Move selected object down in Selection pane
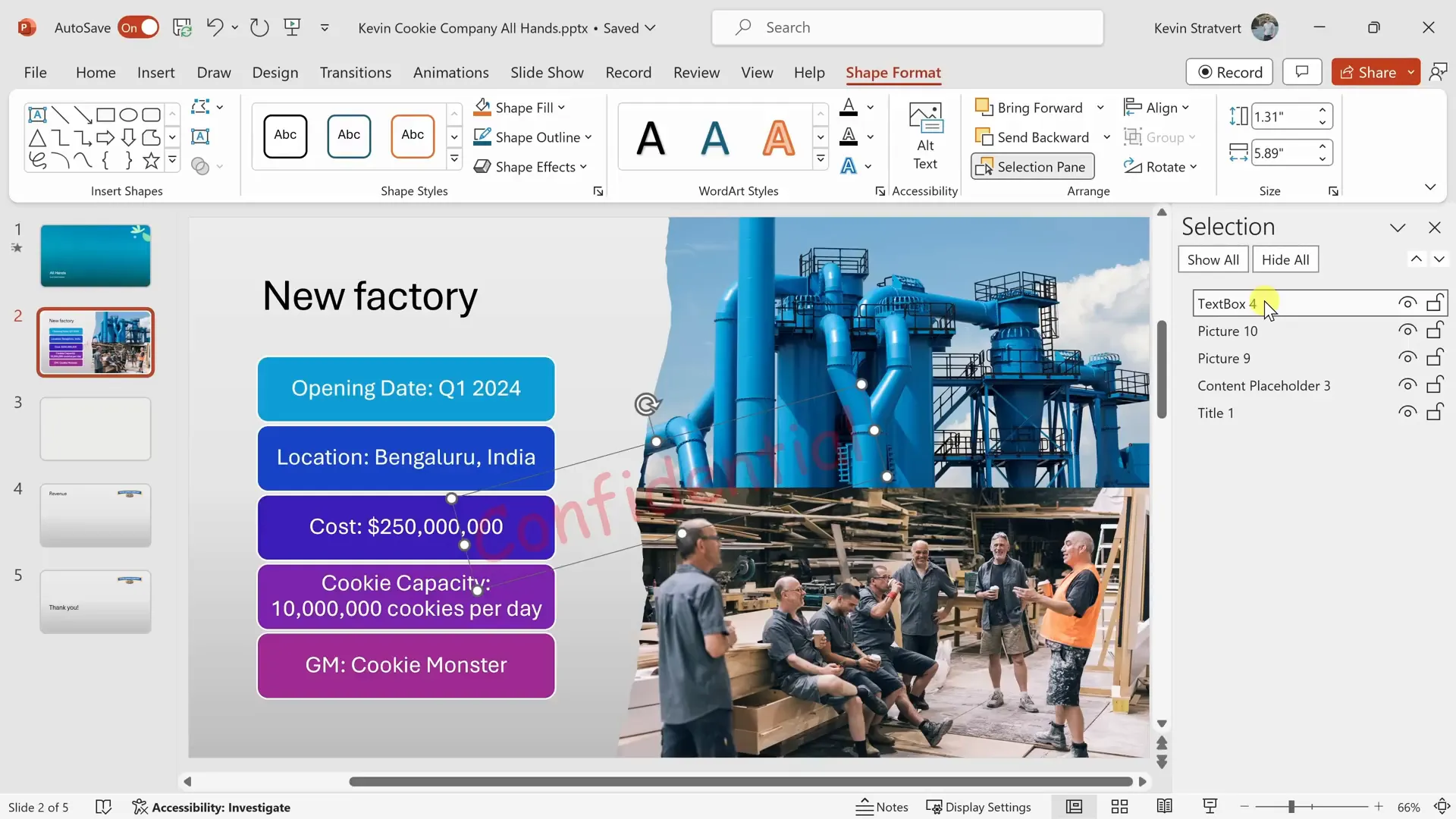Viewport: 1456px width, 819px height. coord(1439,259)
